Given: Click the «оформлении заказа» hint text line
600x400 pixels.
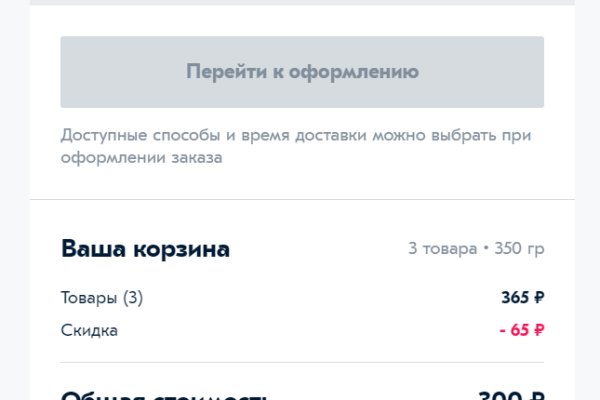Looking at the screenshot, I should click(141, 158).
